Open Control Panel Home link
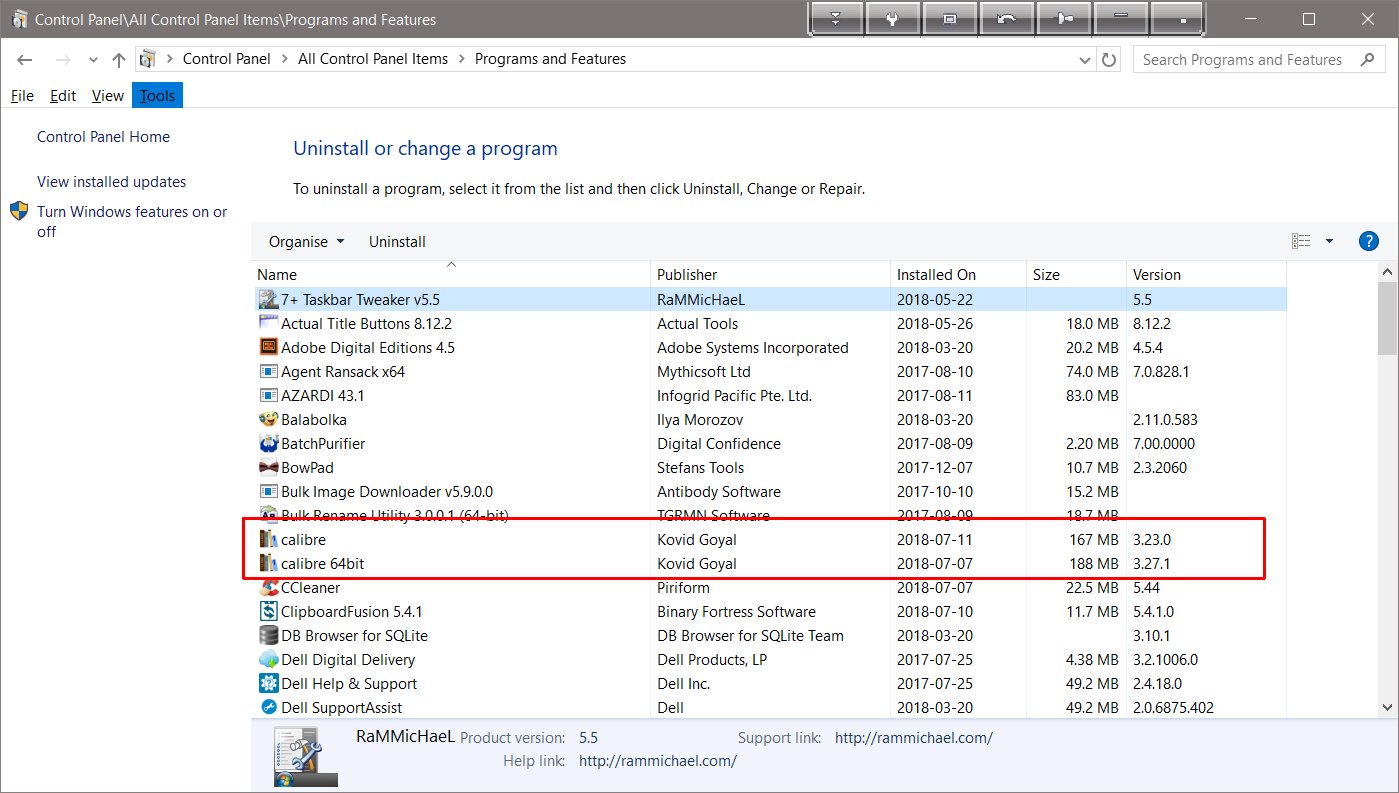1399x793 pixels. coord(103,137)
